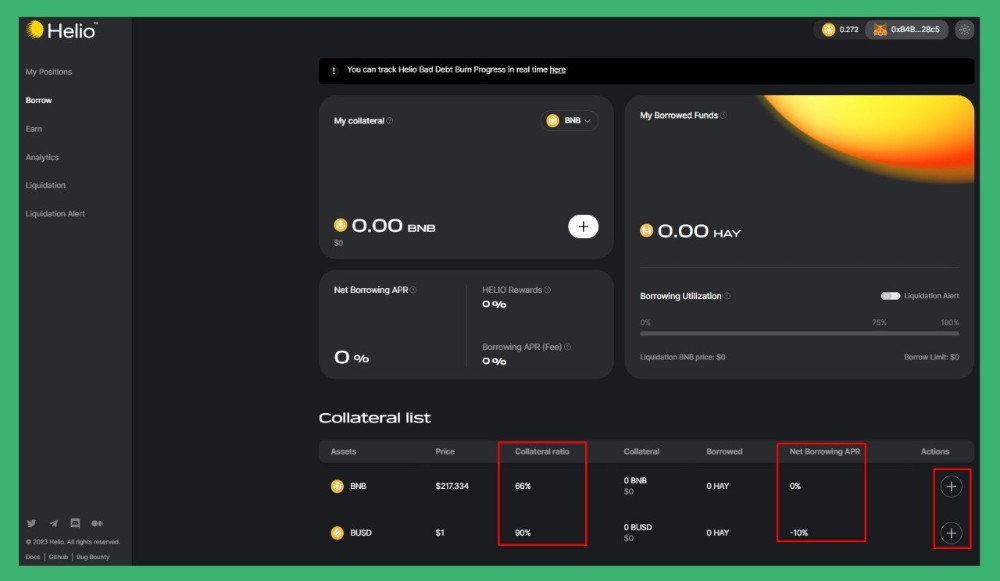Click the Helio logo in the sidebar
Screen dimensions: 1000x581
click(x=61, y=30)
